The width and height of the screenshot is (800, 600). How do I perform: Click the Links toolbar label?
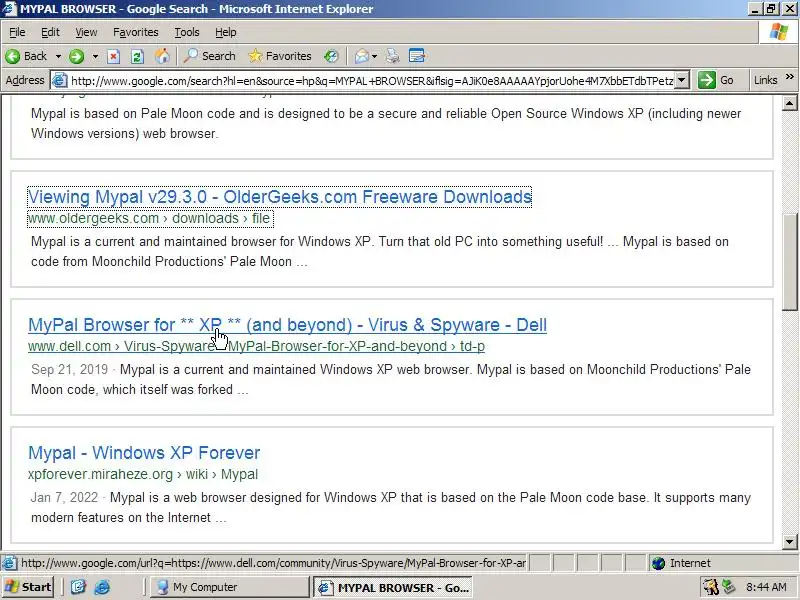(x=765, y=80)
